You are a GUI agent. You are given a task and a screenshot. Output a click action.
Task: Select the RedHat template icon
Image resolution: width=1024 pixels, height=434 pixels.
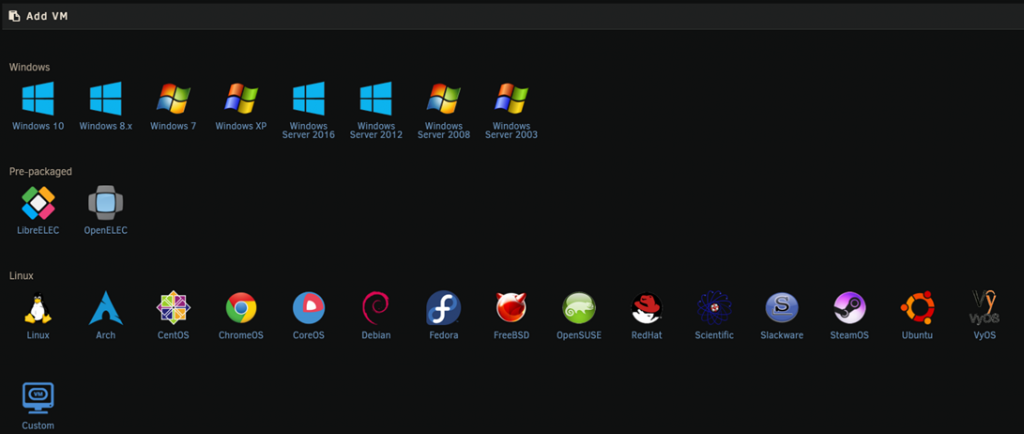(x=647, y=308)
